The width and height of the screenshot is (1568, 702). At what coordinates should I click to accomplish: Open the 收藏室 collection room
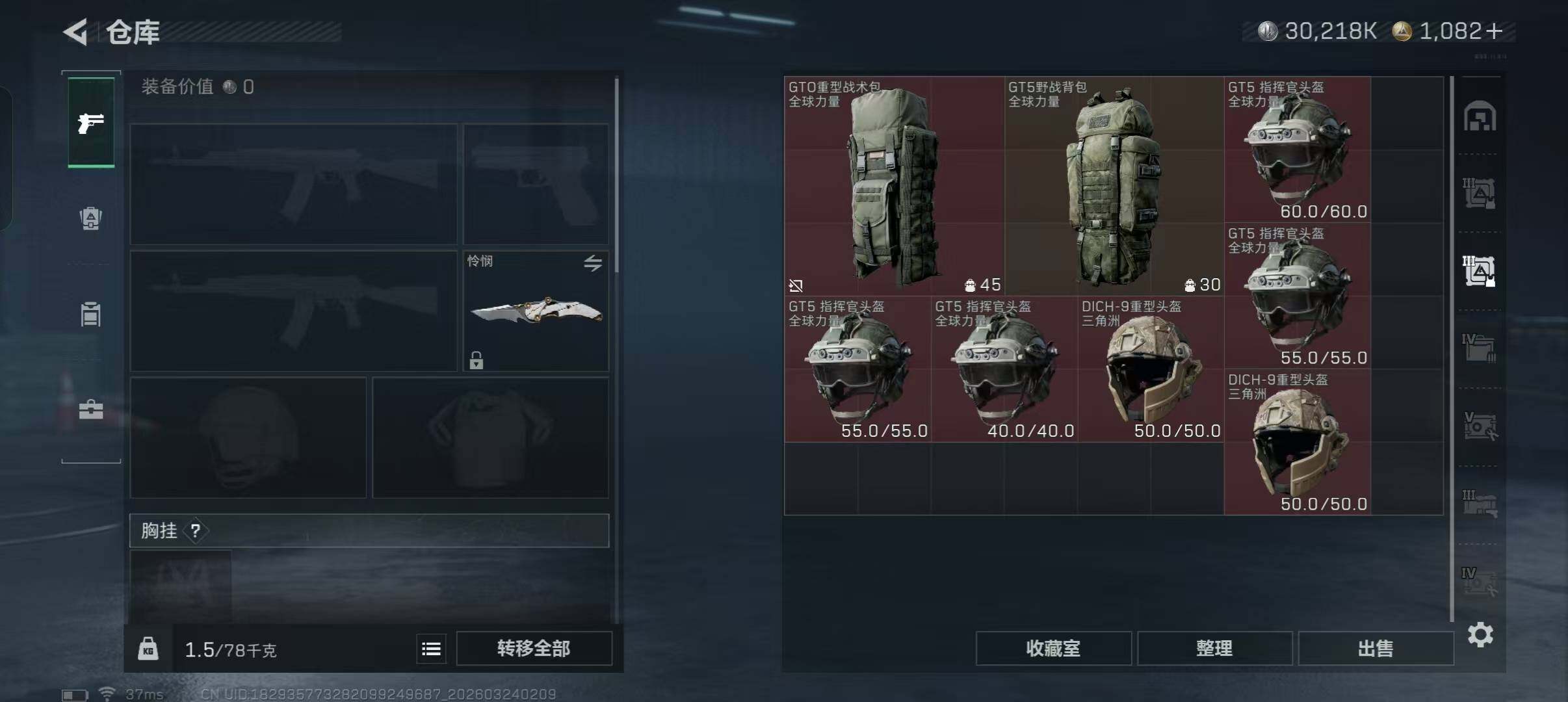tap(1053, 648)
